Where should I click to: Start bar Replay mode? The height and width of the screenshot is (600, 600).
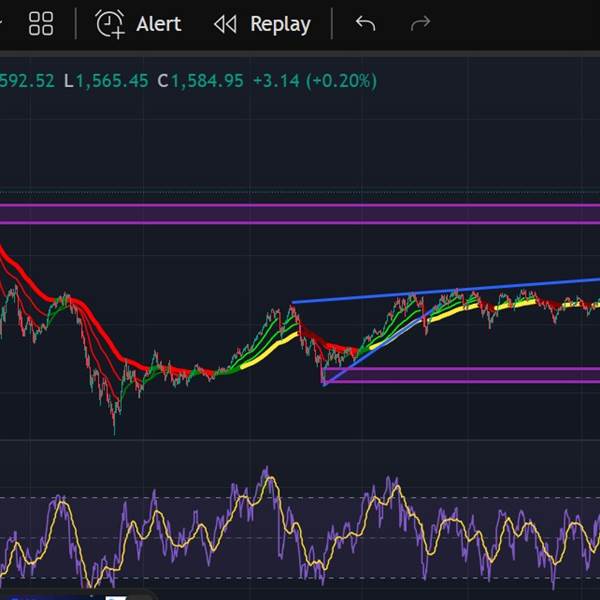point(262,24)
